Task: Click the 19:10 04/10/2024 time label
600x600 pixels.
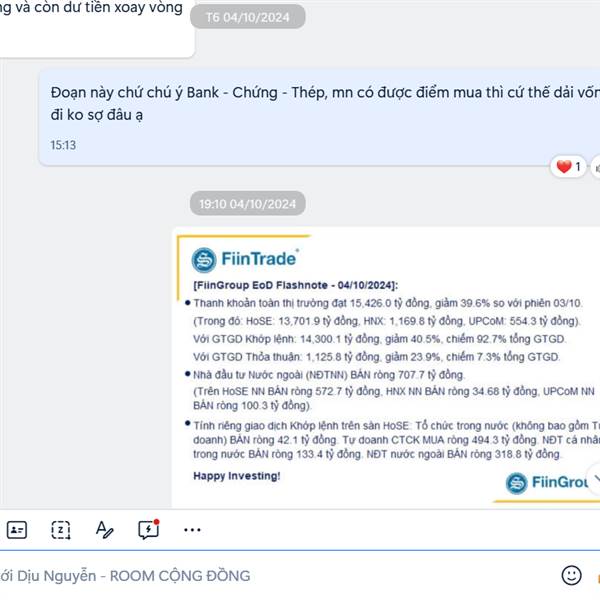Action: tap(248, 204)
